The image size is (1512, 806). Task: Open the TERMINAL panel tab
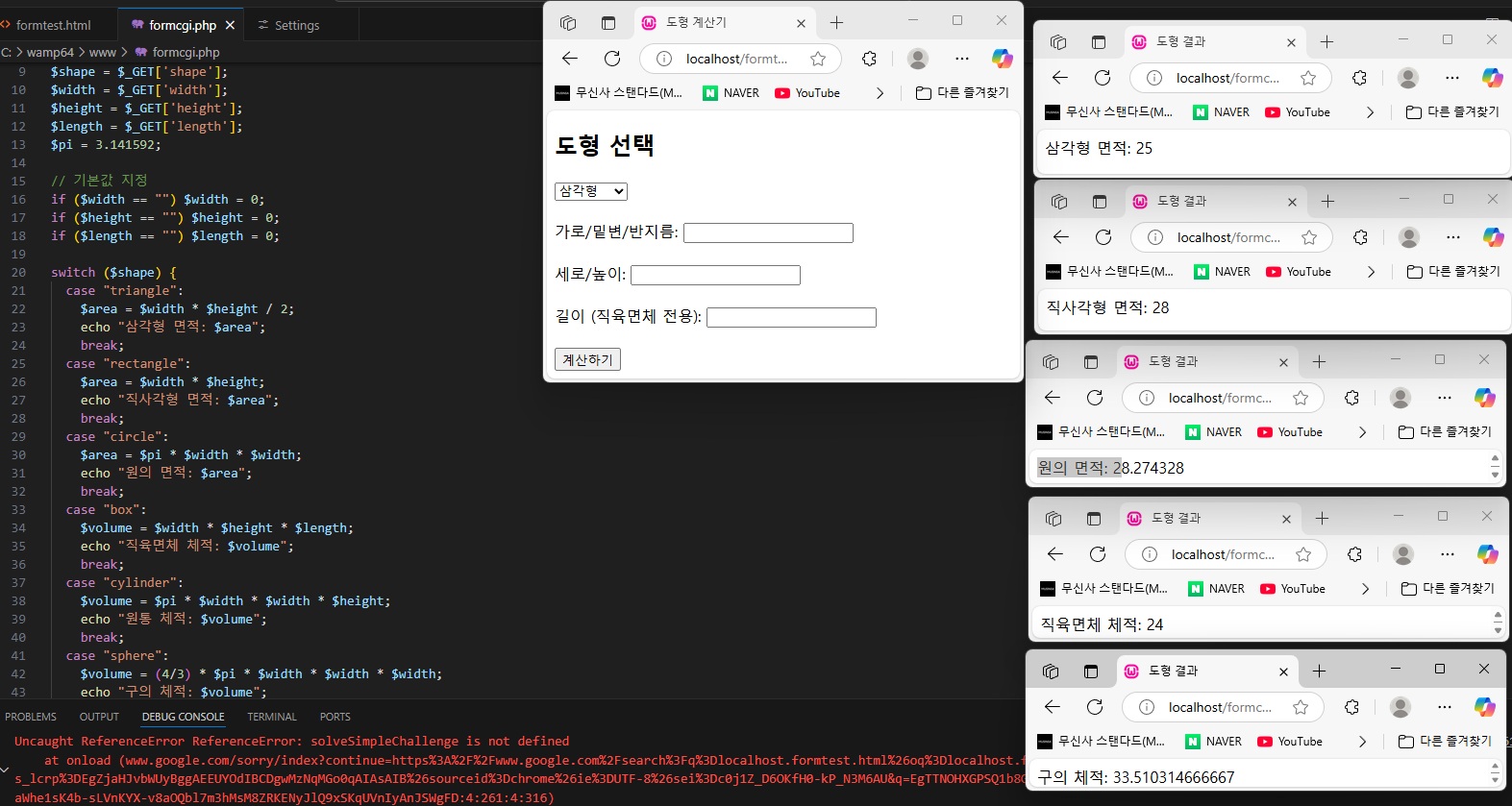(272, 717)
